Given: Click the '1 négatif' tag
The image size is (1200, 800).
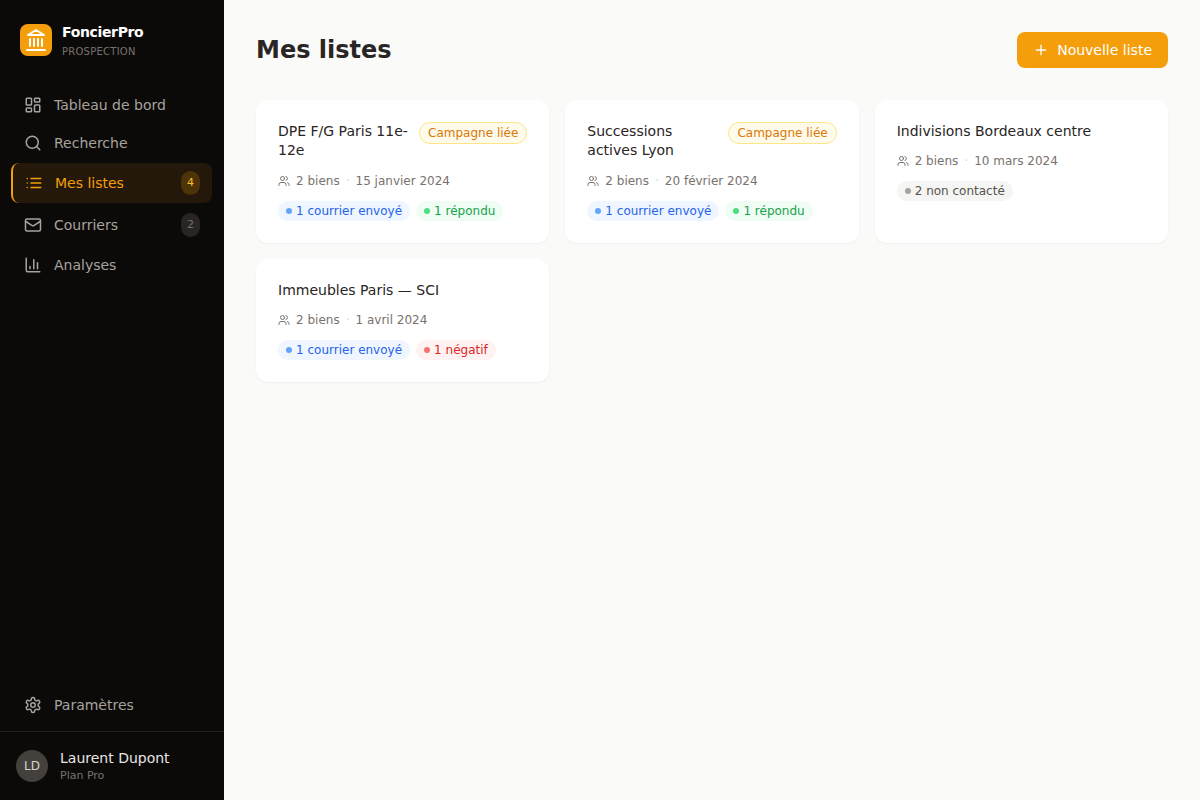Looking at the screenshot, I should point(456,350).
